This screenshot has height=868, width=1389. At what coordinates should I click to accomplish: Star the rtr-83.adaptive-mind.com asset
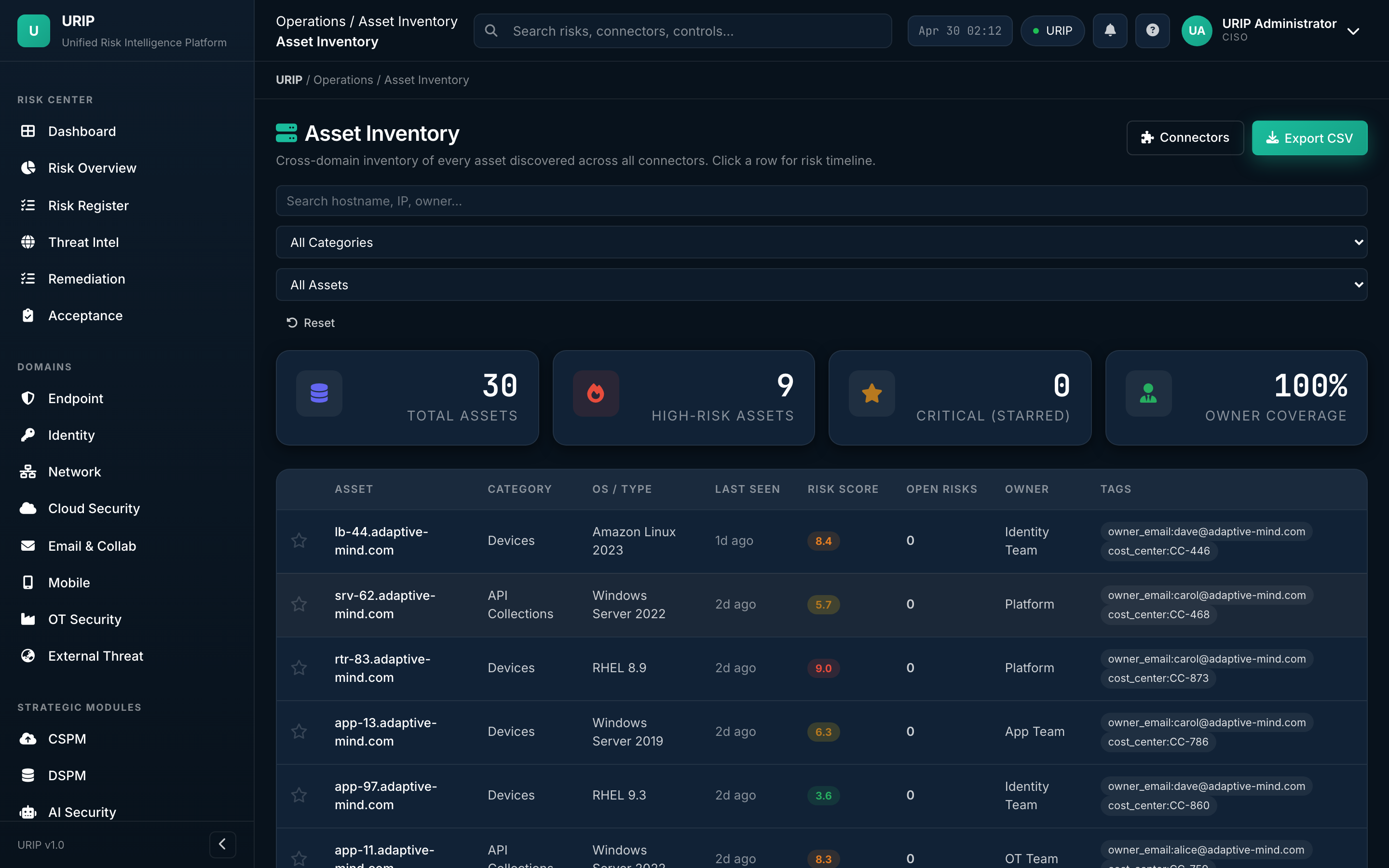(299, 668)
